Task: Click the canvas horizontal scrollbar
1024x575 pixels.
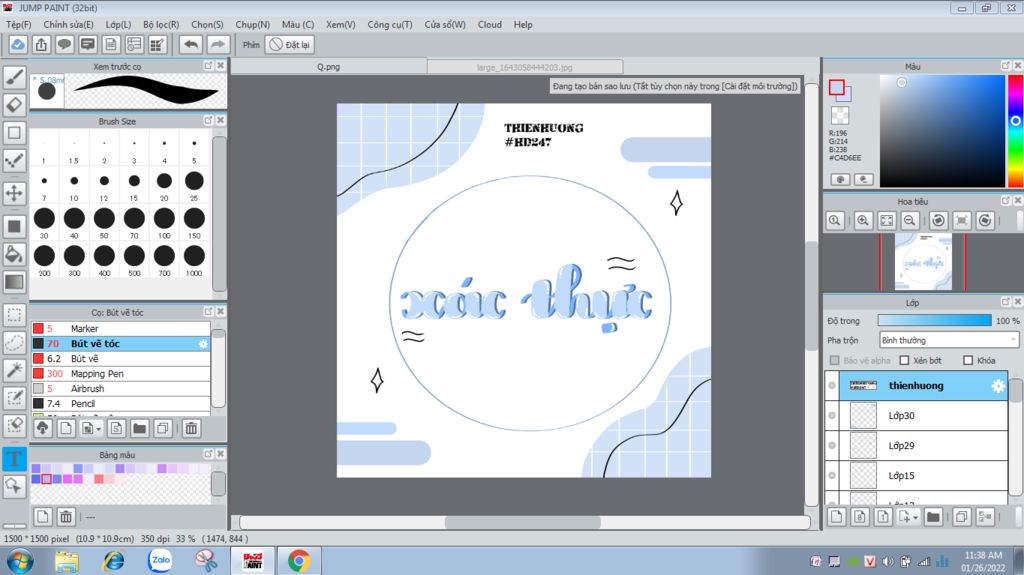Action: point(524,522)
